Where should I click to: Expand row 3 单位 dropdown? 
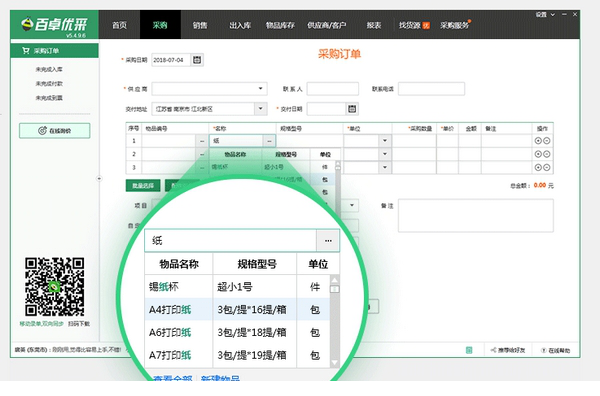(x=385, y=167)
